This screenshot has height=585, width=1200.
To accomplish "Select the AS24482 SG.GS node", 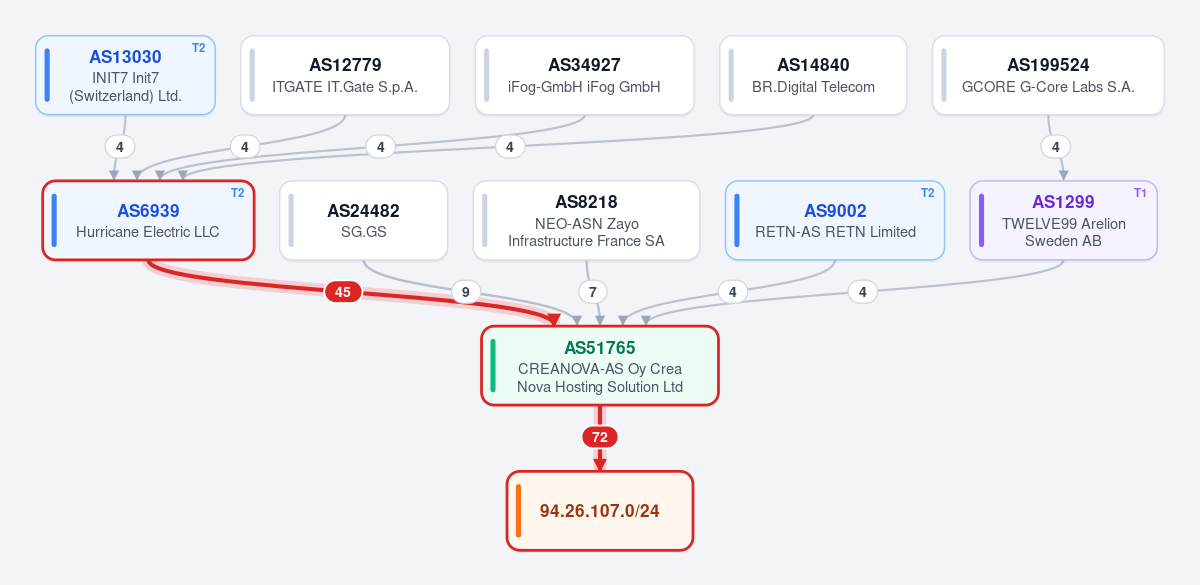I will point(363,220).
